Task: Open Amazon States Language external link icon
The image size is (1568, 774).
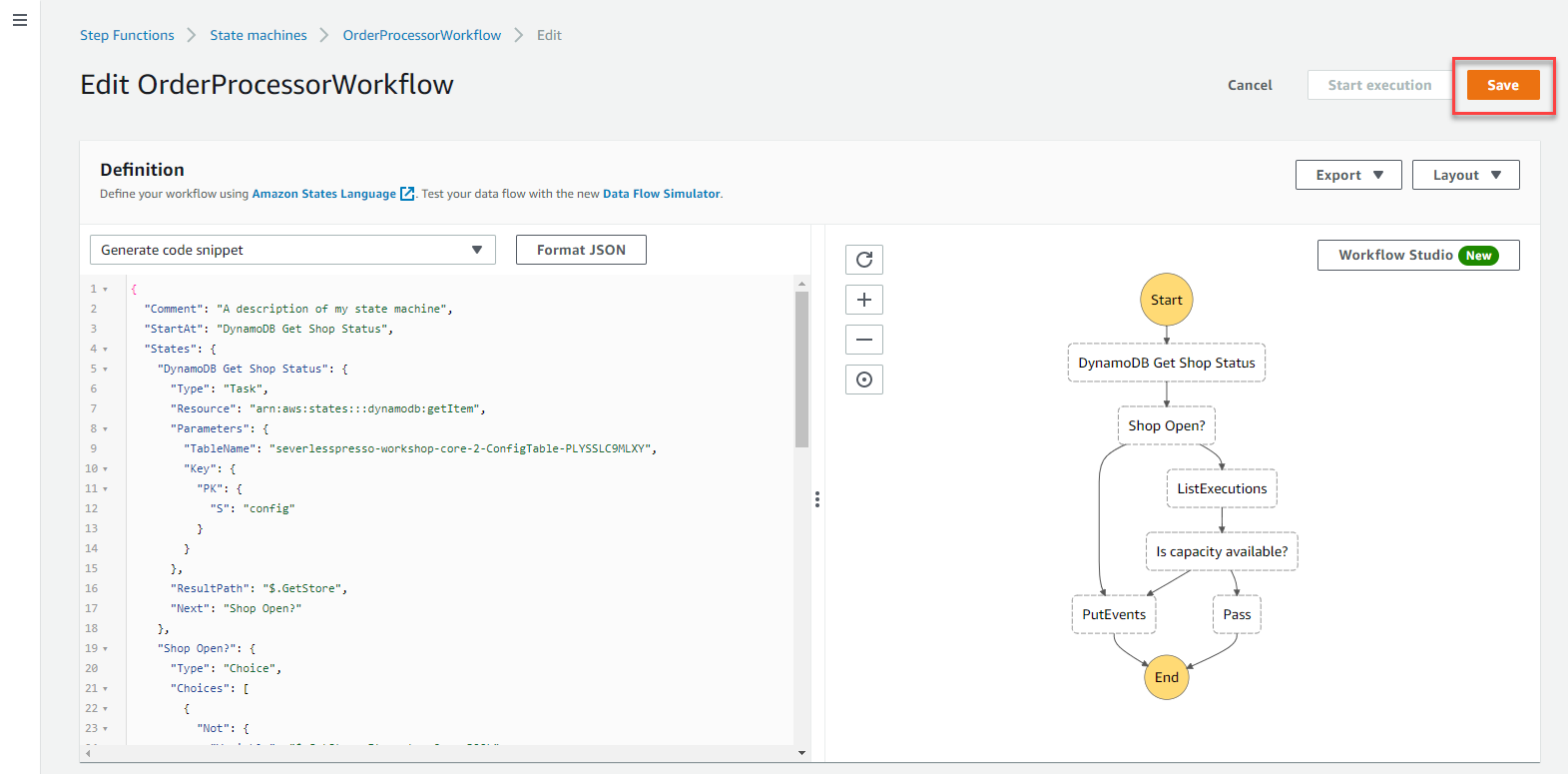Action: click(407, 194)
